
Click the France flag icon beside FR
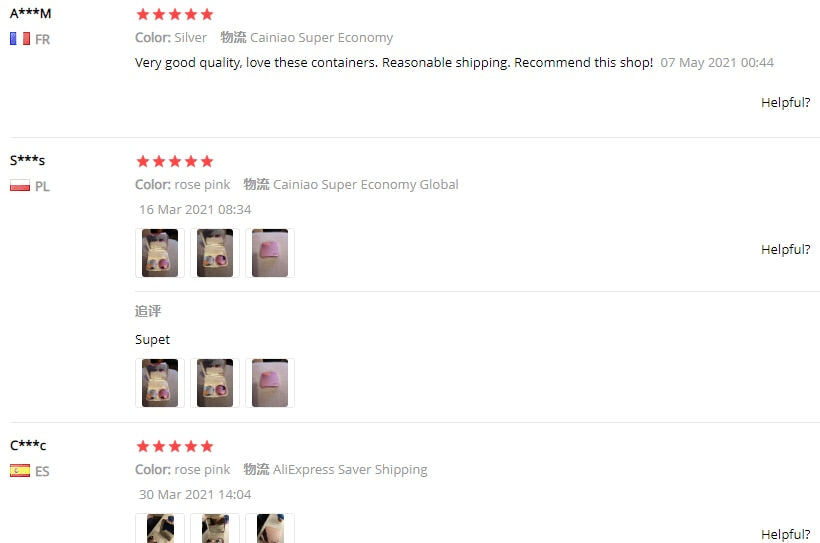click(19, 39)
